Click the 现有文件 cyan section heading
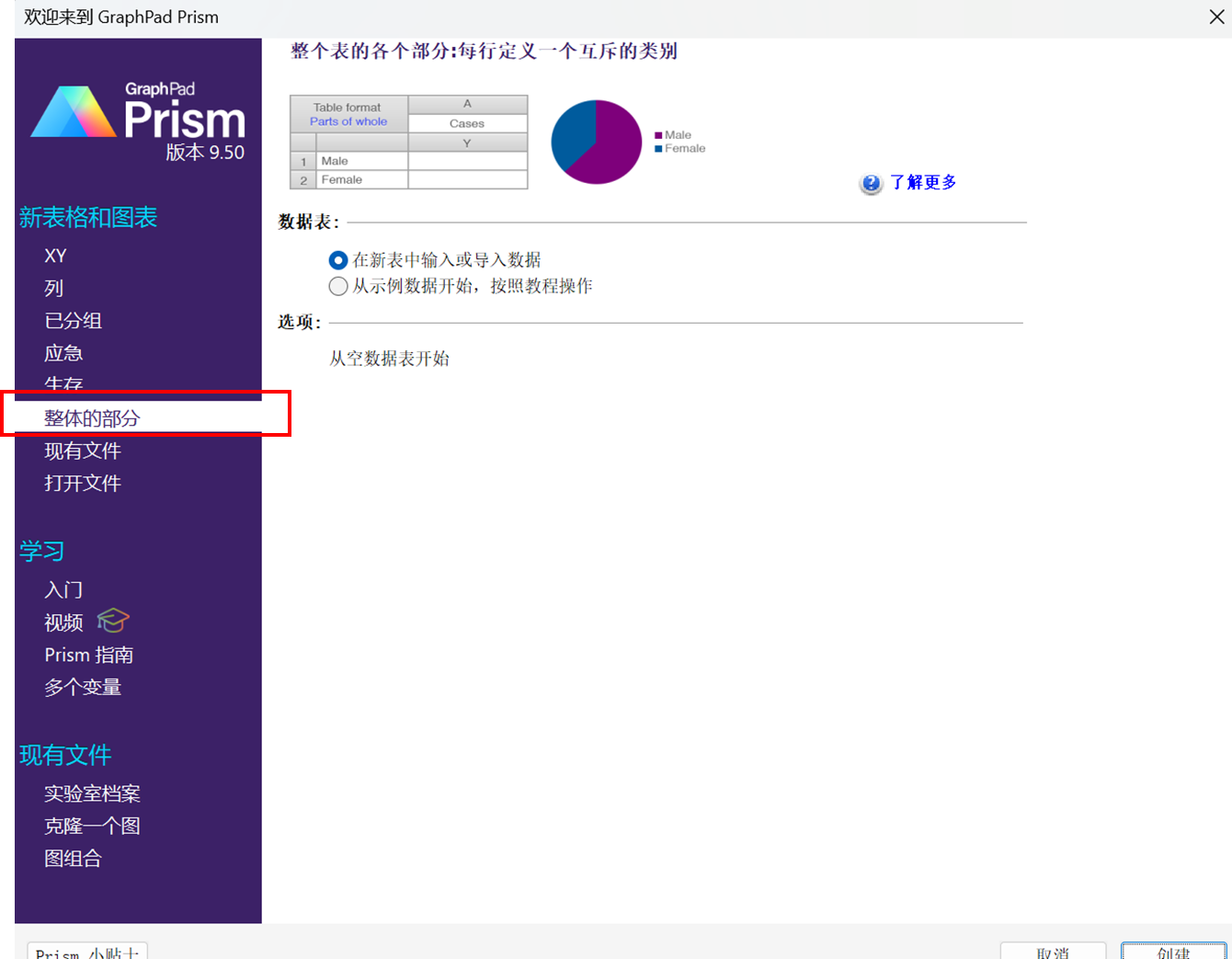This screenshot has height=959, width=1232. coord(65,755)
